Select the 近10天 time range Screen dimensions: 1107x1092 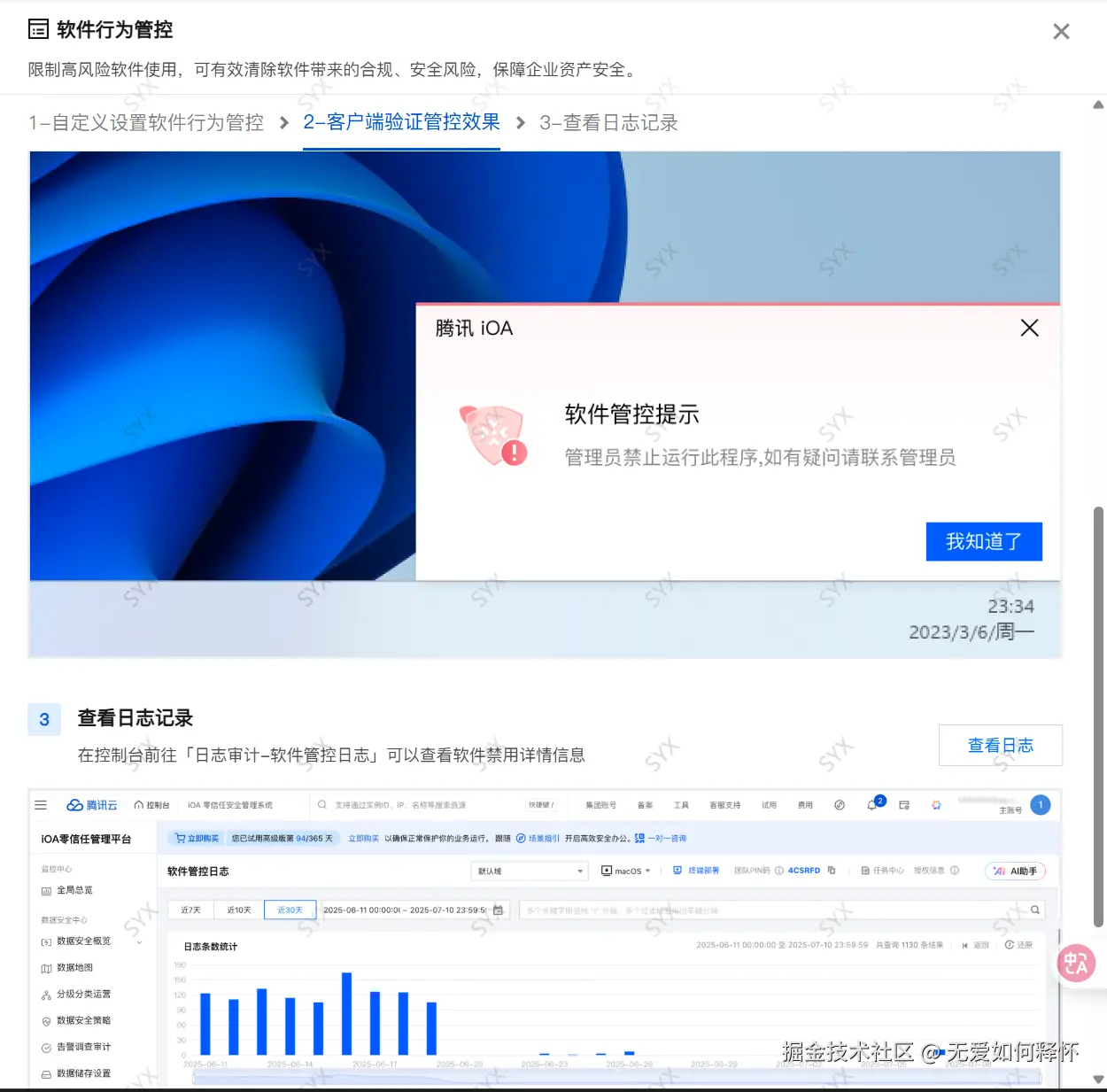[239, 910]
